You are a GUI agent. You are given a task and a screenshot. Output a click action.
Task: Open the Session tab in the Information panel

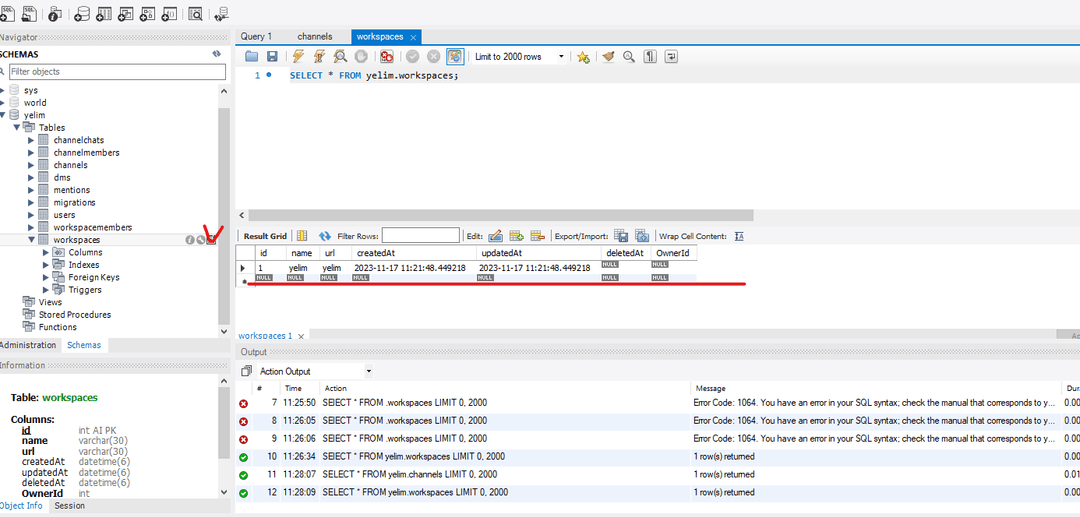click(x=70, y=505)
